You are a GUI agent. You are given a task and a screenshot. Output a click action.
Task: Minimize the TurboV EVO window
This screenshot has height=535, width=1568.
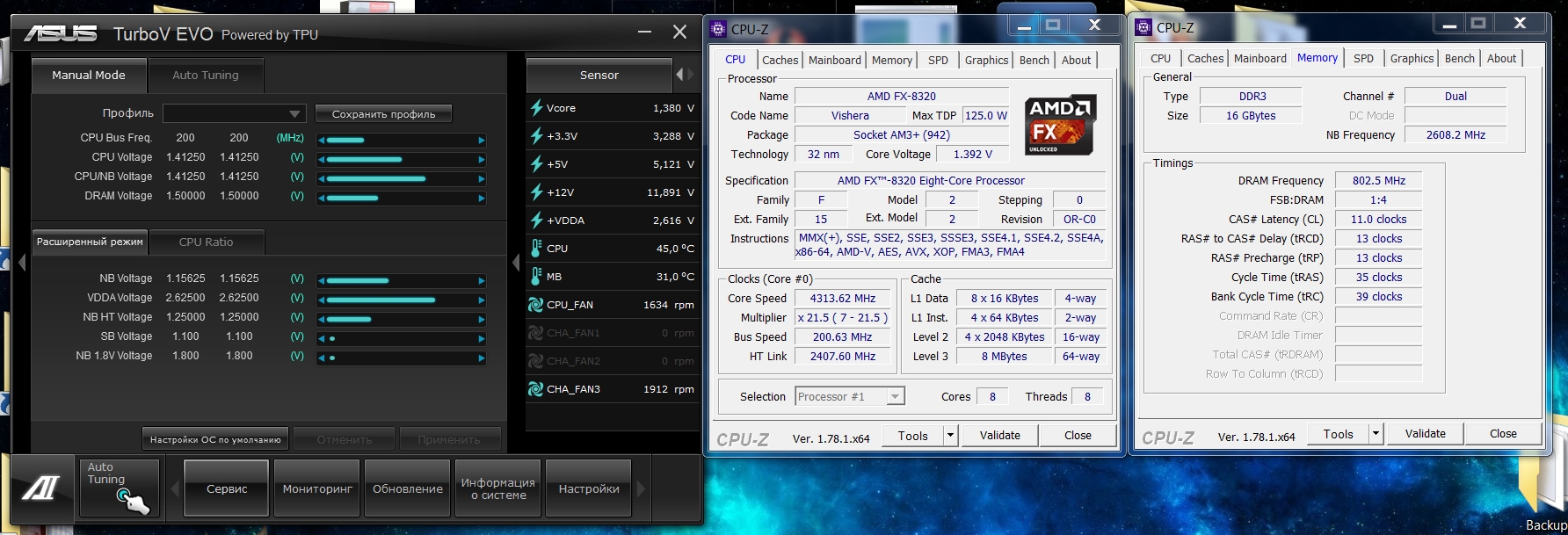tap(645, 33)
